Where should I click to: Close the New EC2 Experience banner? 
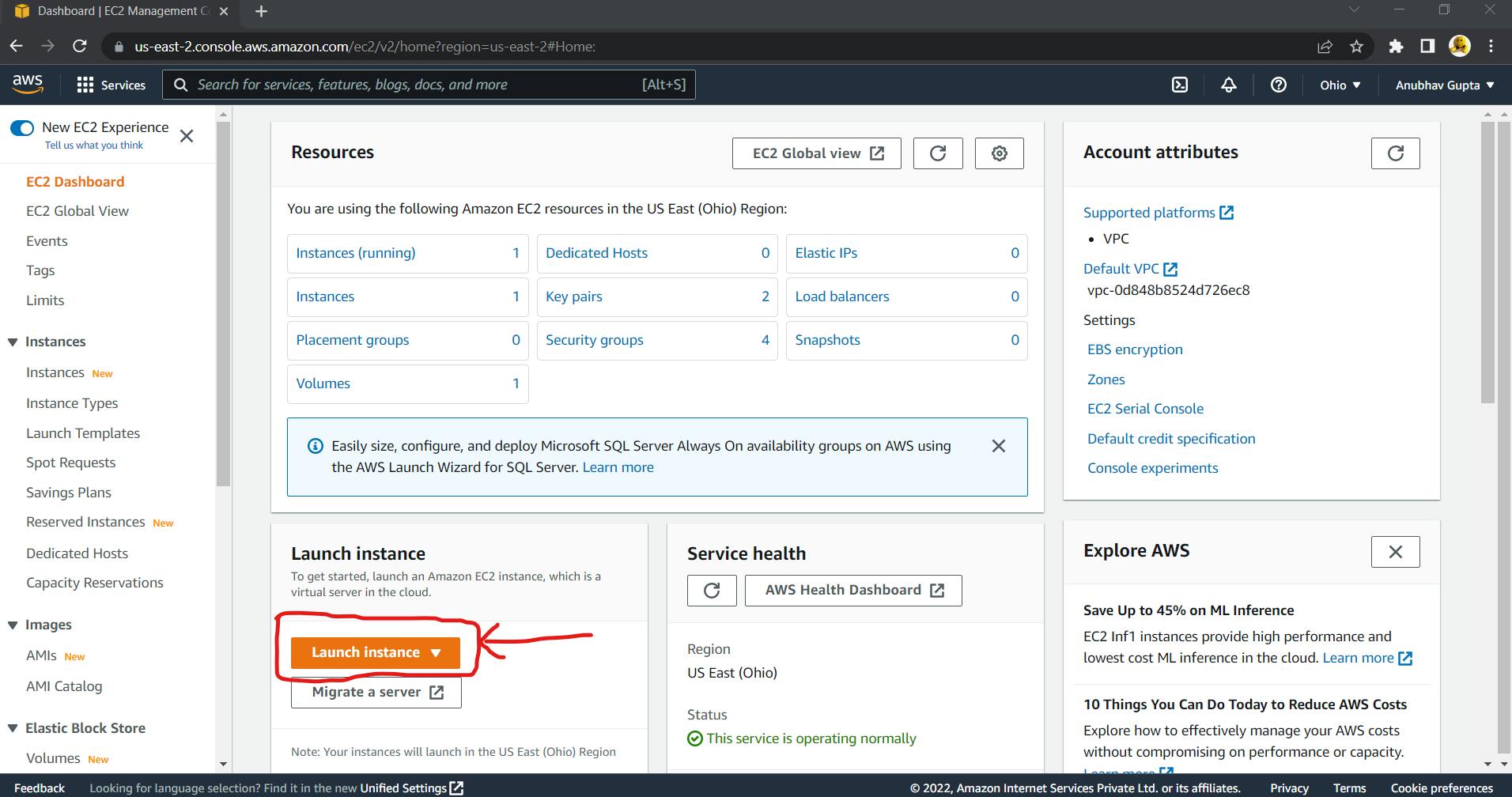[187, 136]
